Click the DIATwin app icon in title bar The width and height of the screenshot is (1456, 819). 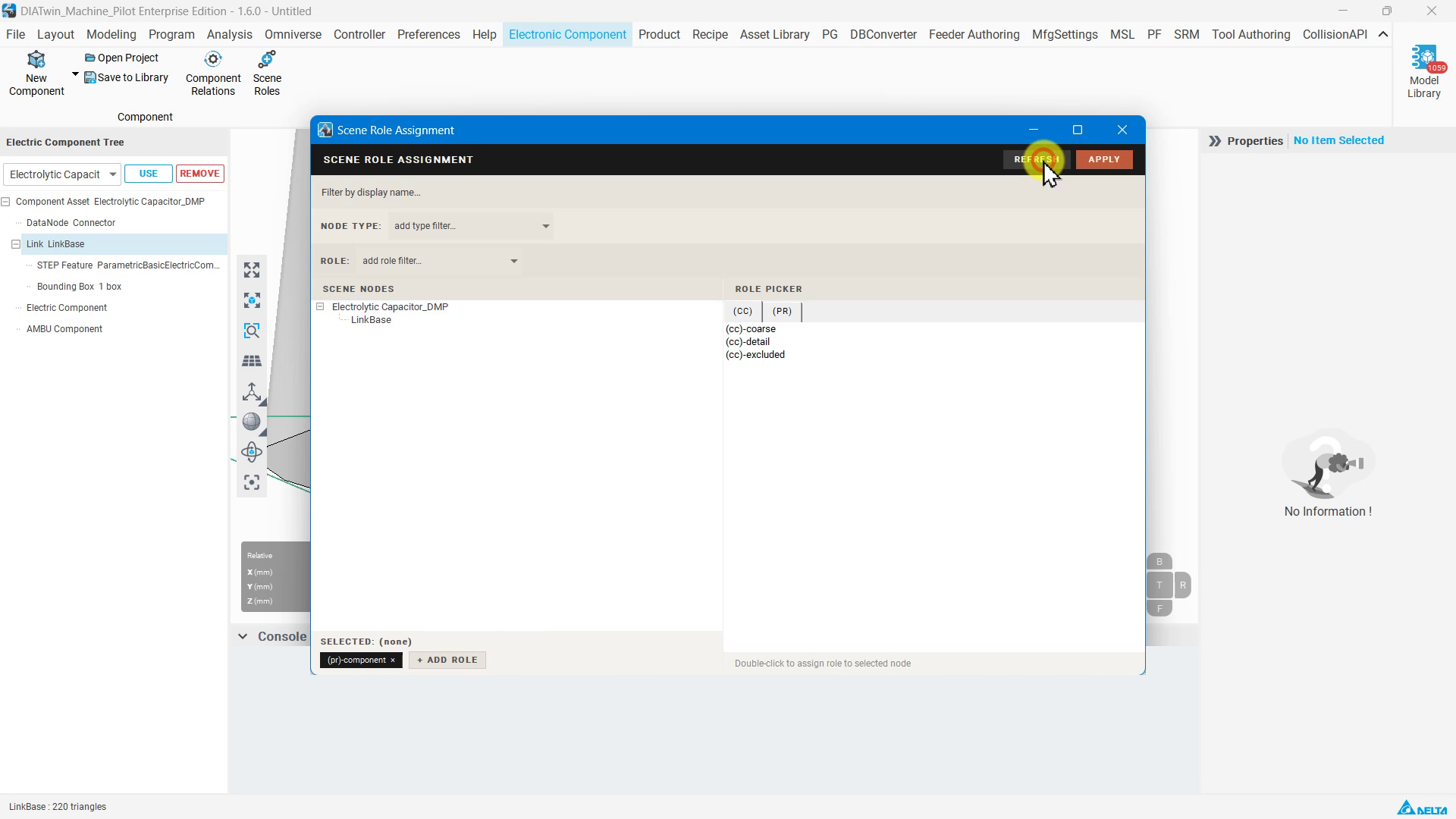tap(9, 11)
